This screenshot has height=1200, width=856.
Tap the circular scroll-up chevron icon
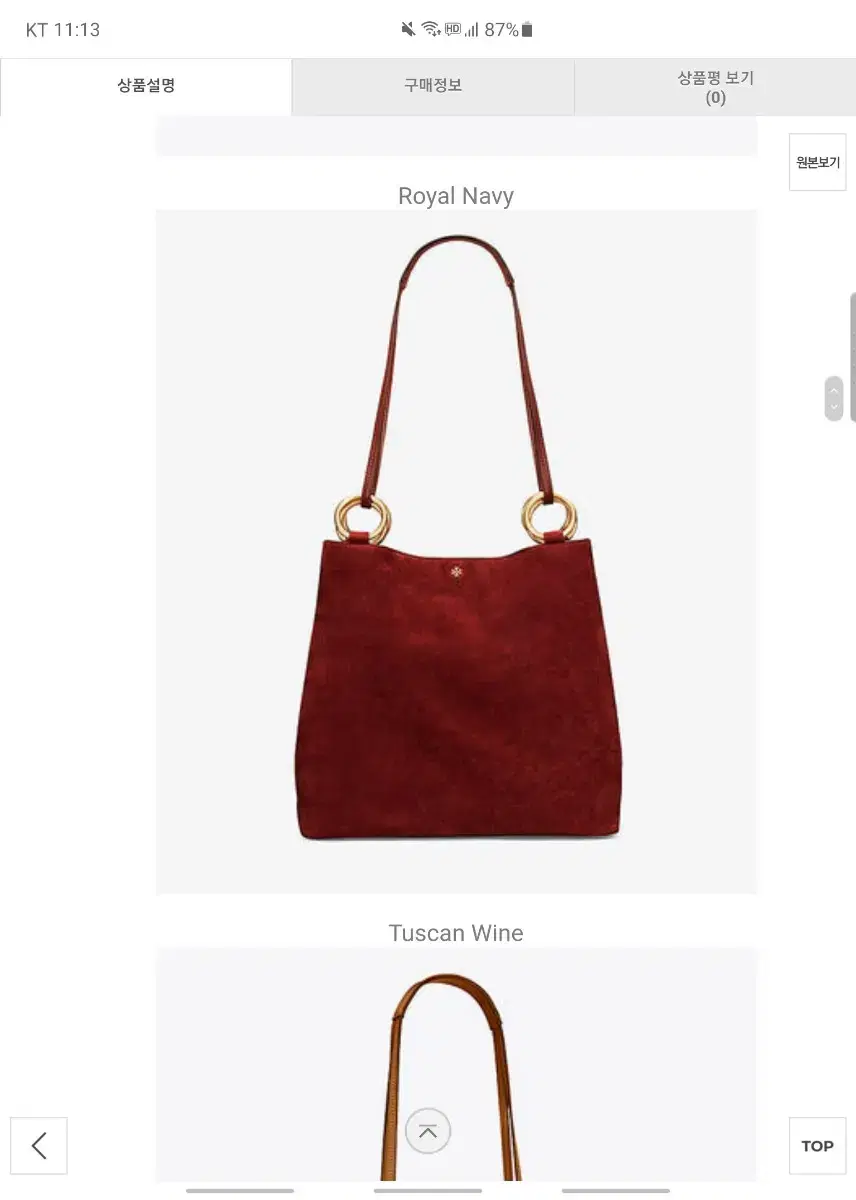pos(428,1132)
